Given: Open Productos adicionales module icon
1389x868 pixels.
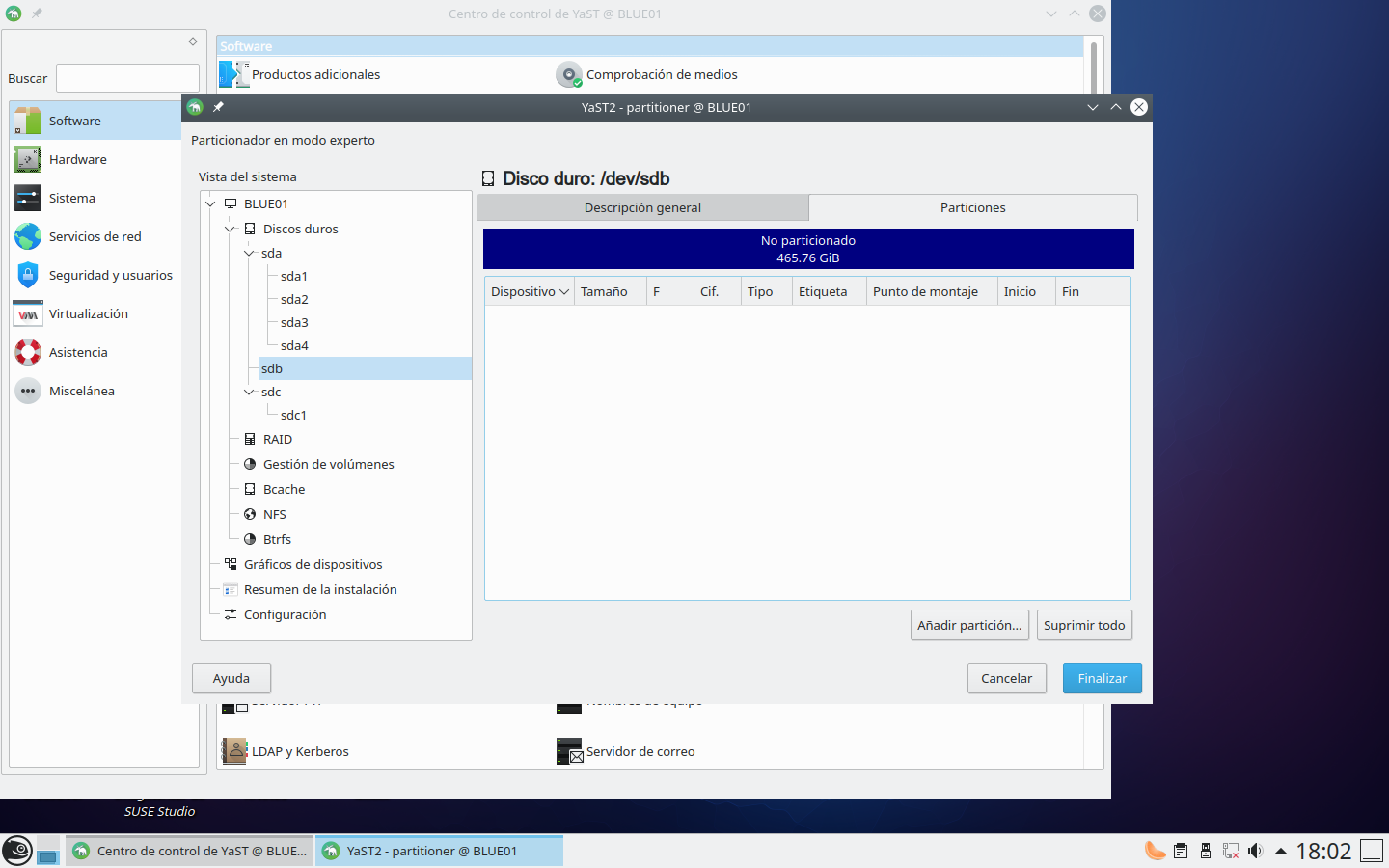Looking at the screenshot, I should point(233,74).
